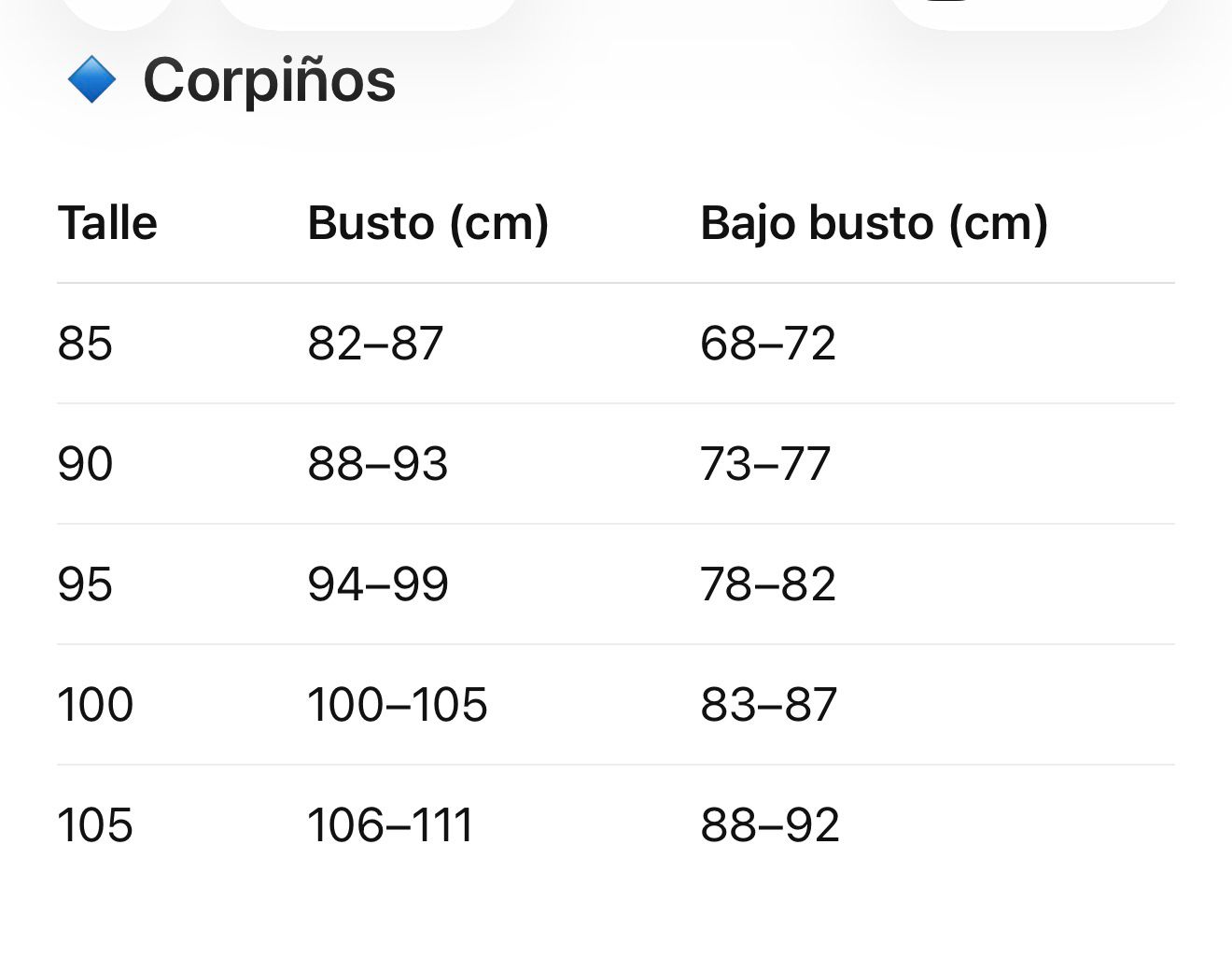
Task: Select size 100 in the Talle column
Action: (x=95, y=705)
